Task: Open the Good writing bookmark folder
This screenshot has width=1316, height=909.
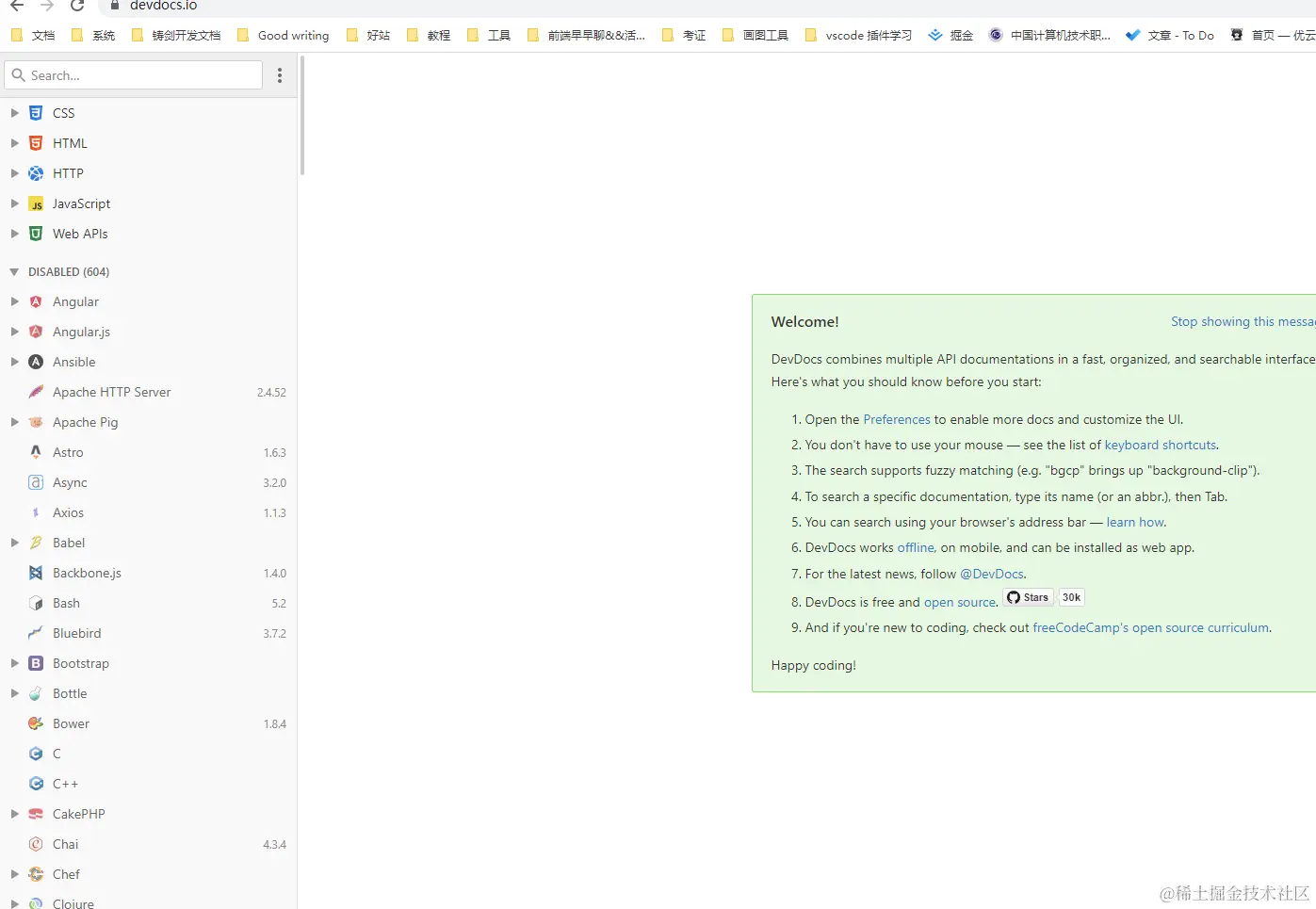Action: click(x=283, y=35)
